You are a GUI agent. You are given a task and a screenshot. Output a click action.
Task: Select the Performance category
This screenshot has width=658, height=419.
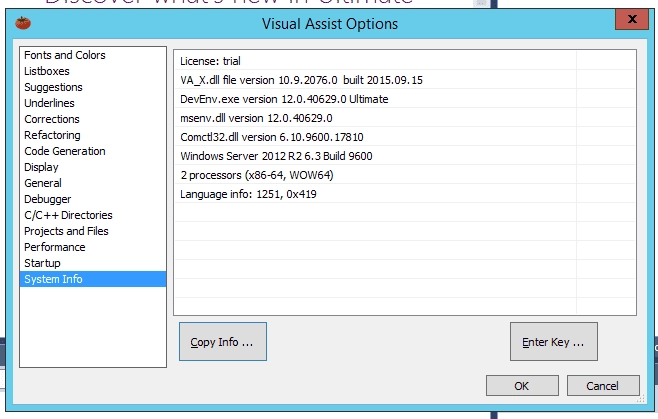(93, 247)
